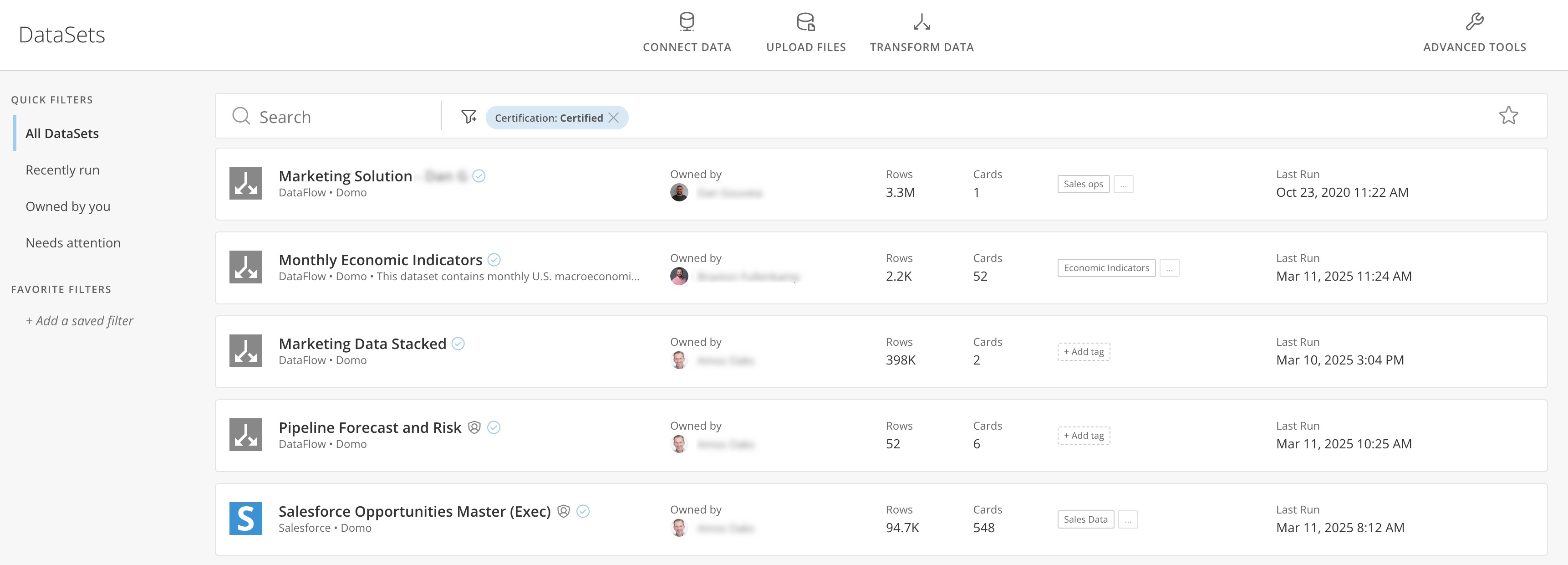Click Add a saved filter
Viewport: 1568px width, 565px height.
pyautogui.click(x=79, y=321)
